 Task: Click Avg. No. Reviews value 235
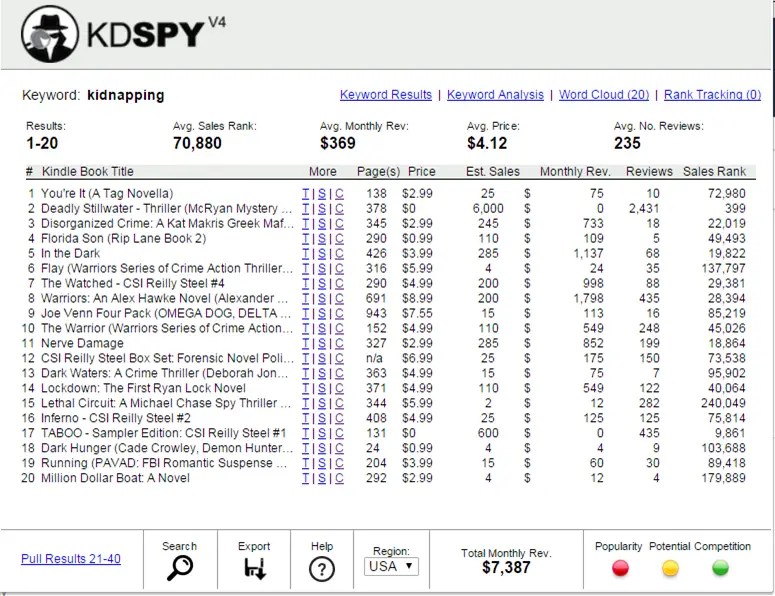pos(627,143)
